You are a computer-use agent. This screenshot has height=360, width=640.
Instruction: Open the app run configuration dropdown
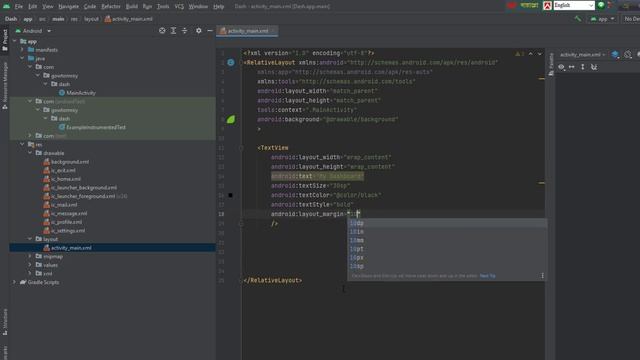coord(602,19)
